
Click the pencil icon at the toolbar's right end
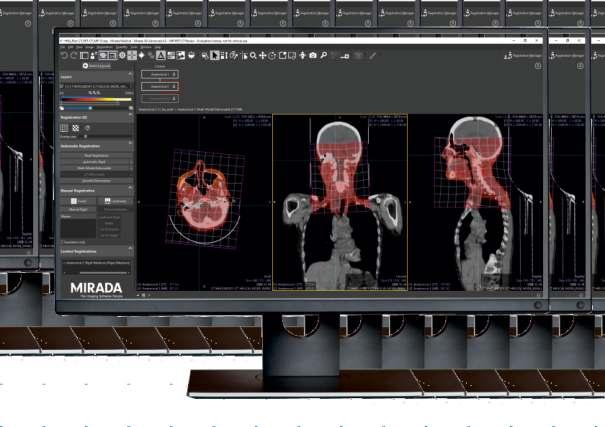point(372,56)
